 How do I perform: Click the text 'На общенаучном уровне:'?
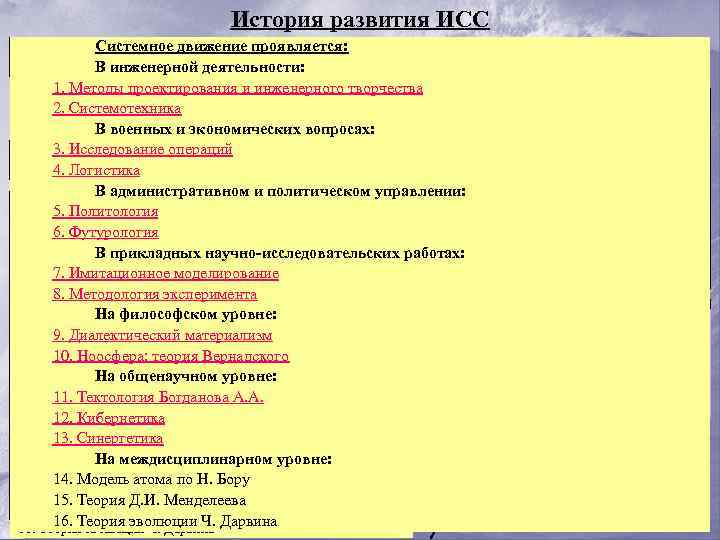pyautogui.click(x=186, y=377)
